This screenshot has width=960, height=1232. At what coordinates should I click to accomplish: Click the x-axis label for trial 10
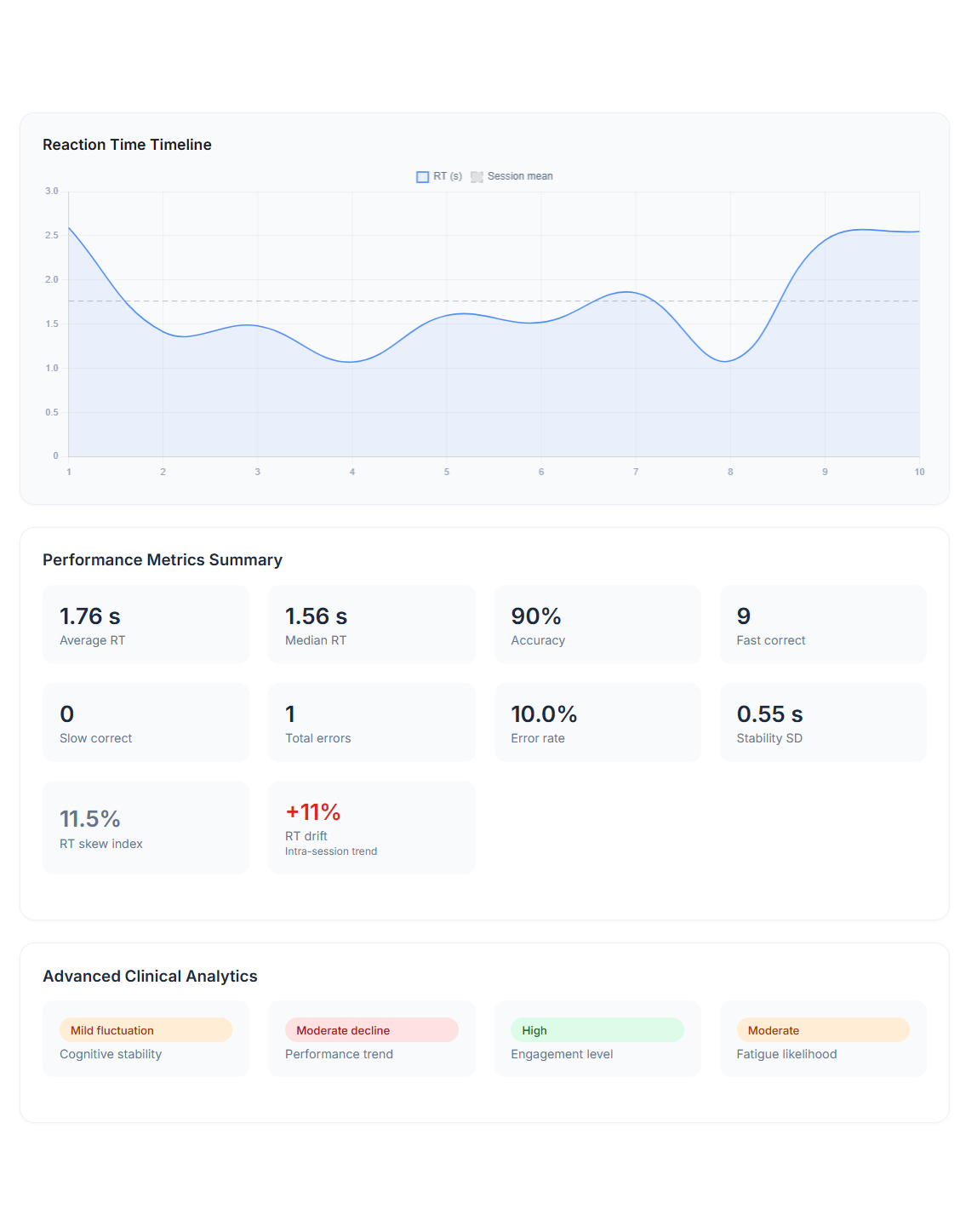[x=919, y=472]
